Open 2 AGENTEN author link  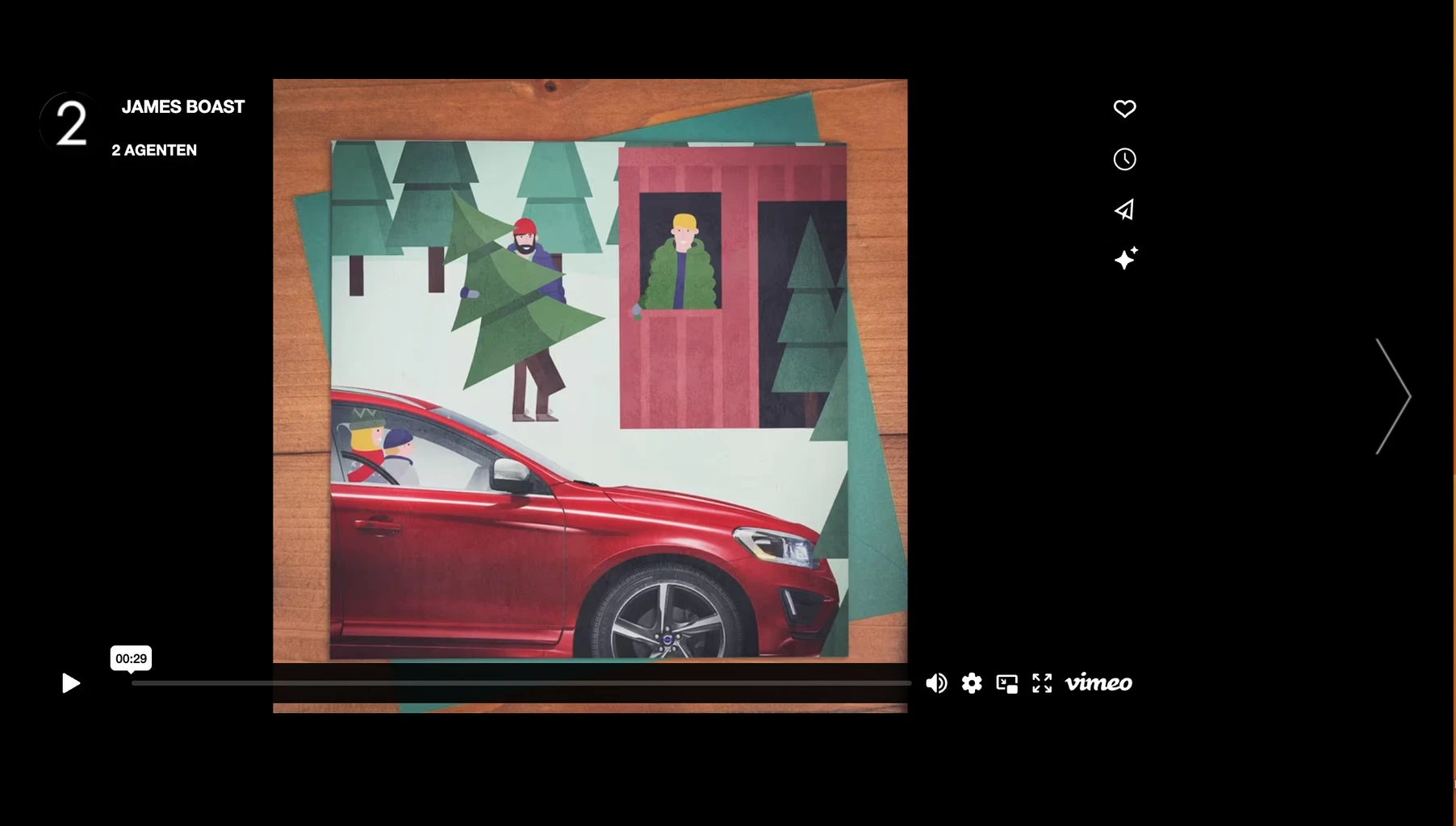(x=154, y=150)
